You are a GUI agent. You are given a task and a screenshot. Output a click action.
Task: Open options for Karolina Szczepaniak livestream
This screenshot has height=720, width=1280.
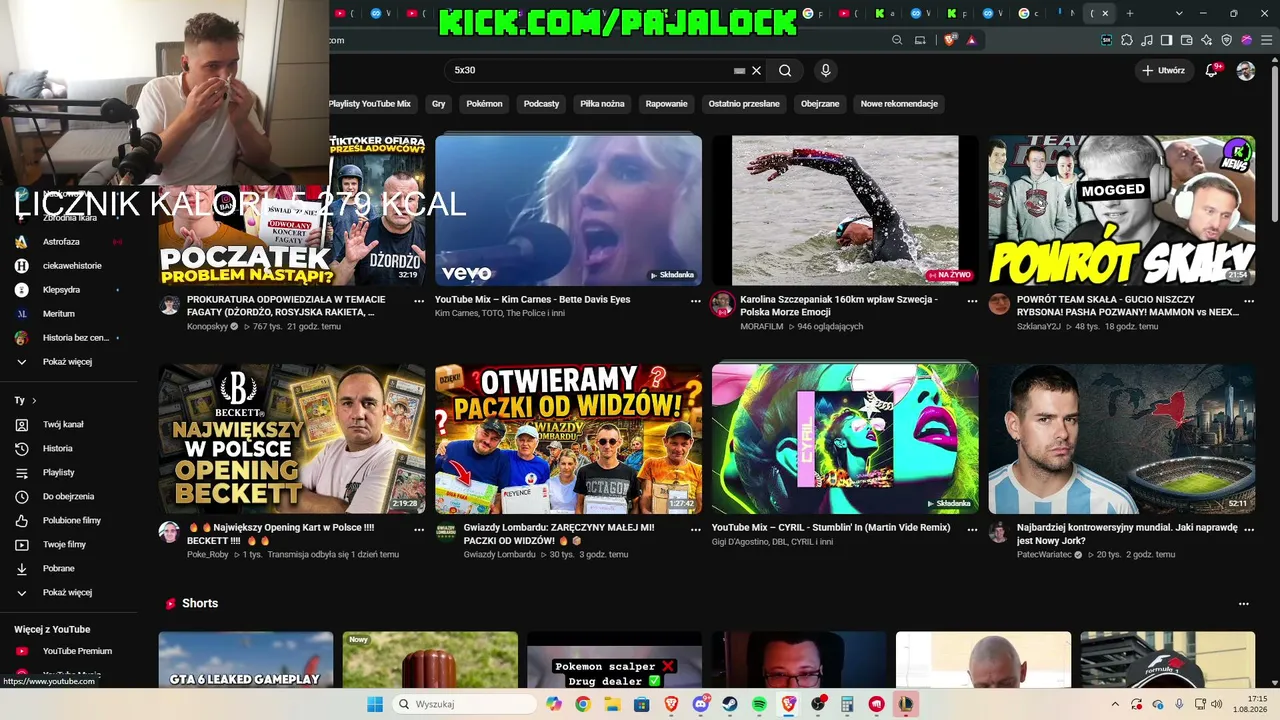point(972,300)
